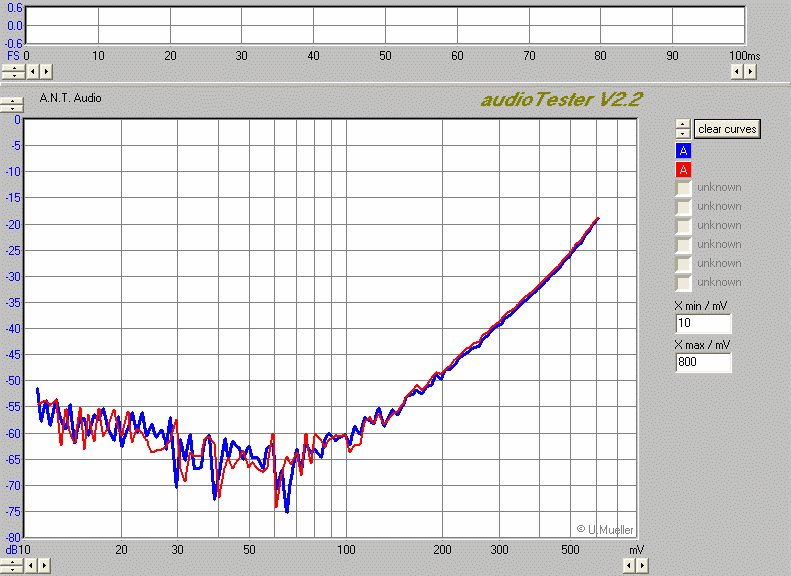Toggle the last unknown curve checkbox

(x=683, y=283)
